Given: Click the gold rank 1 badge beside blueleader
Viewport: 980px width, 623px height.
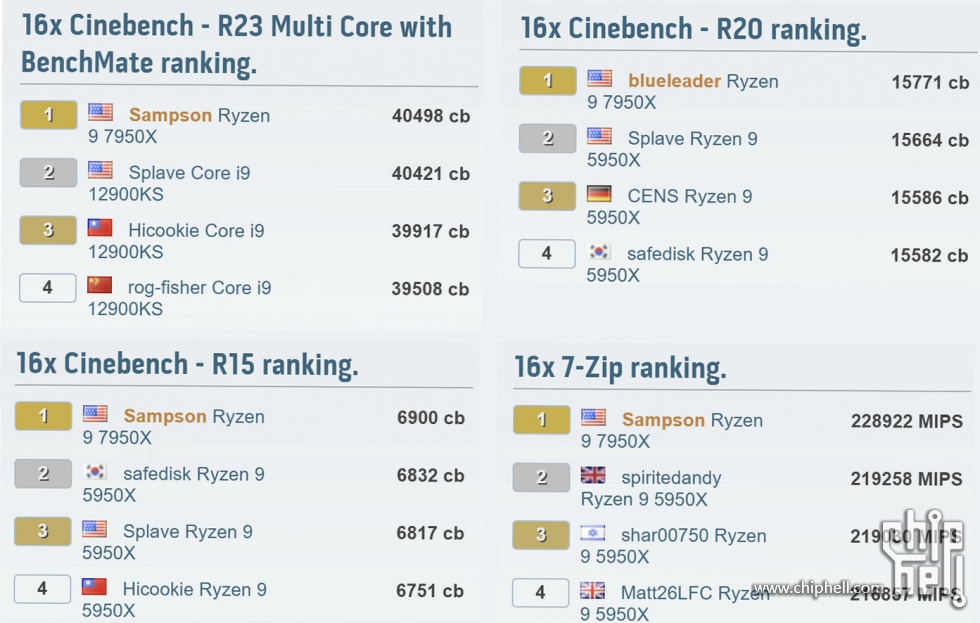Looking at the screenshot, I should tap(548, 81).
